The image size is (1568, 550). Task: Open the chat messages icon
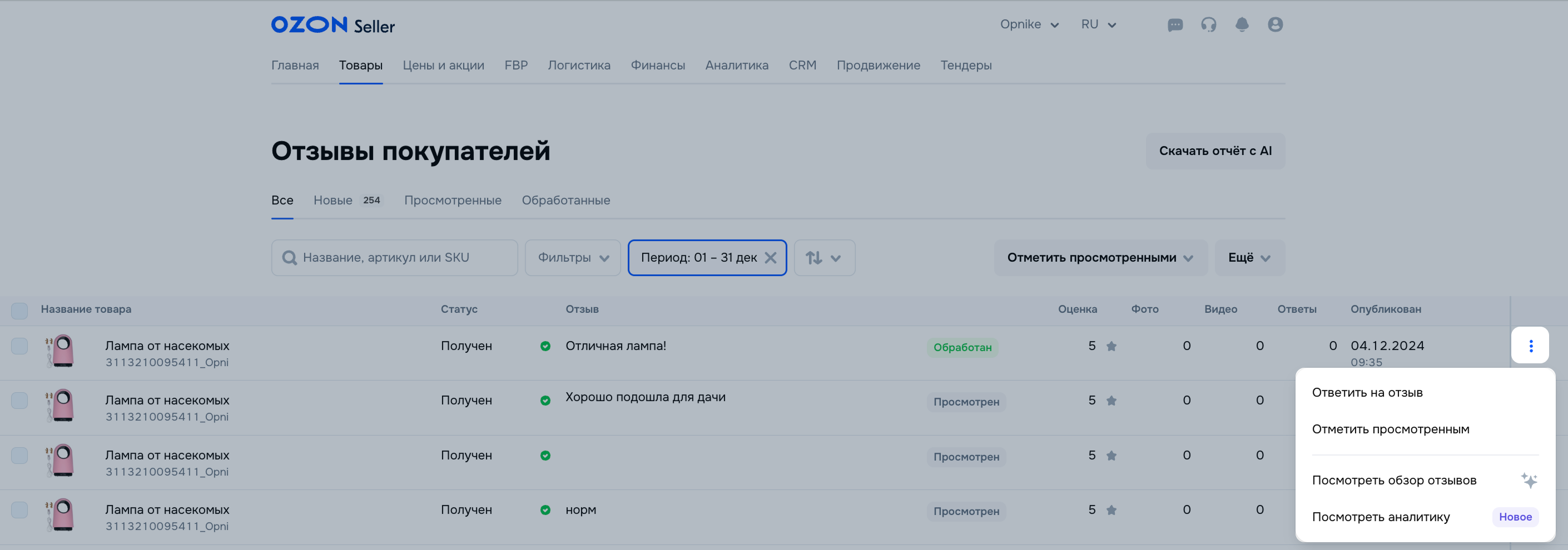point(1175,25)
